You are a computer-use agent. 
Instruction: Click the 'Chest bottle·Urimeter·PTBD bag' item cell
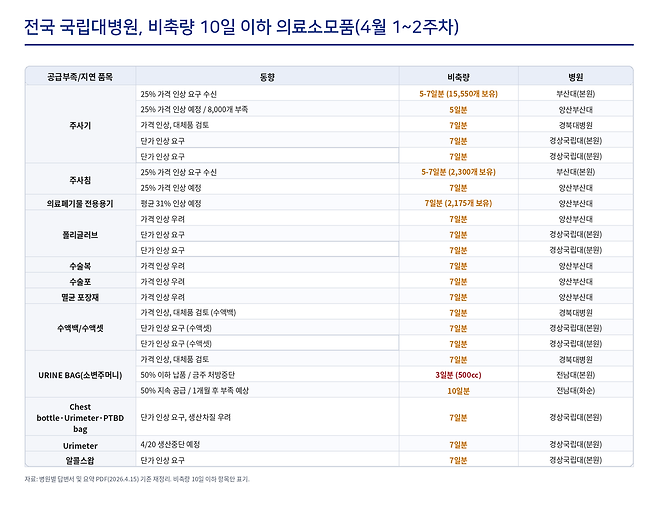pyautogui.click(x=80, y=418)
